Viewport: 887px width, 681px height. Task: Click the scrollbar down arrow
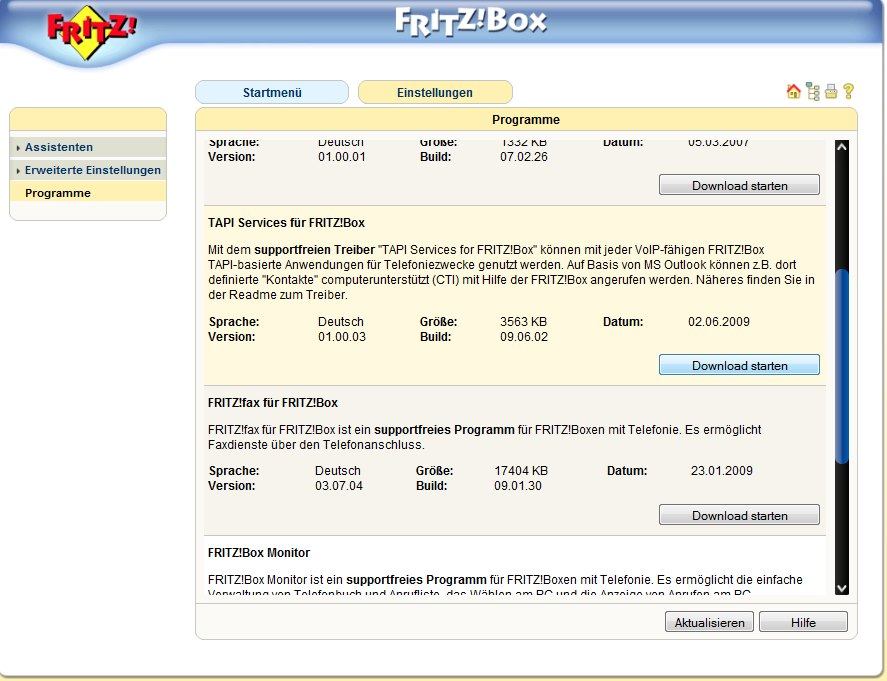[841, 588]
